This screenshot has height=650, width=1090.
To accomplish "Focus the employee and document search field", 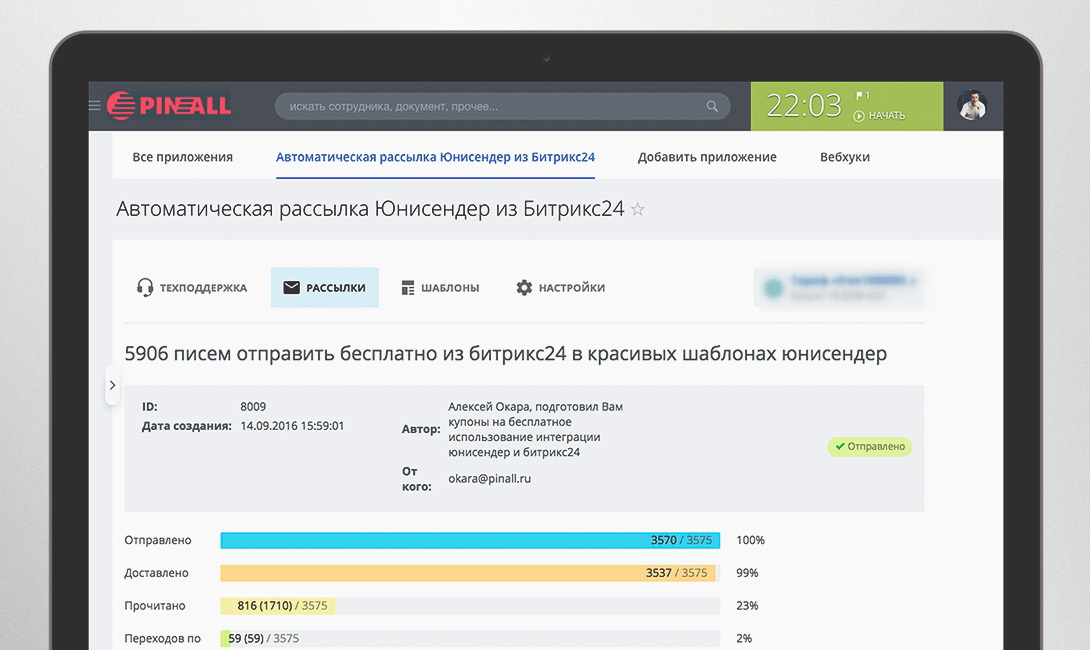I will [x=502, y=106].
